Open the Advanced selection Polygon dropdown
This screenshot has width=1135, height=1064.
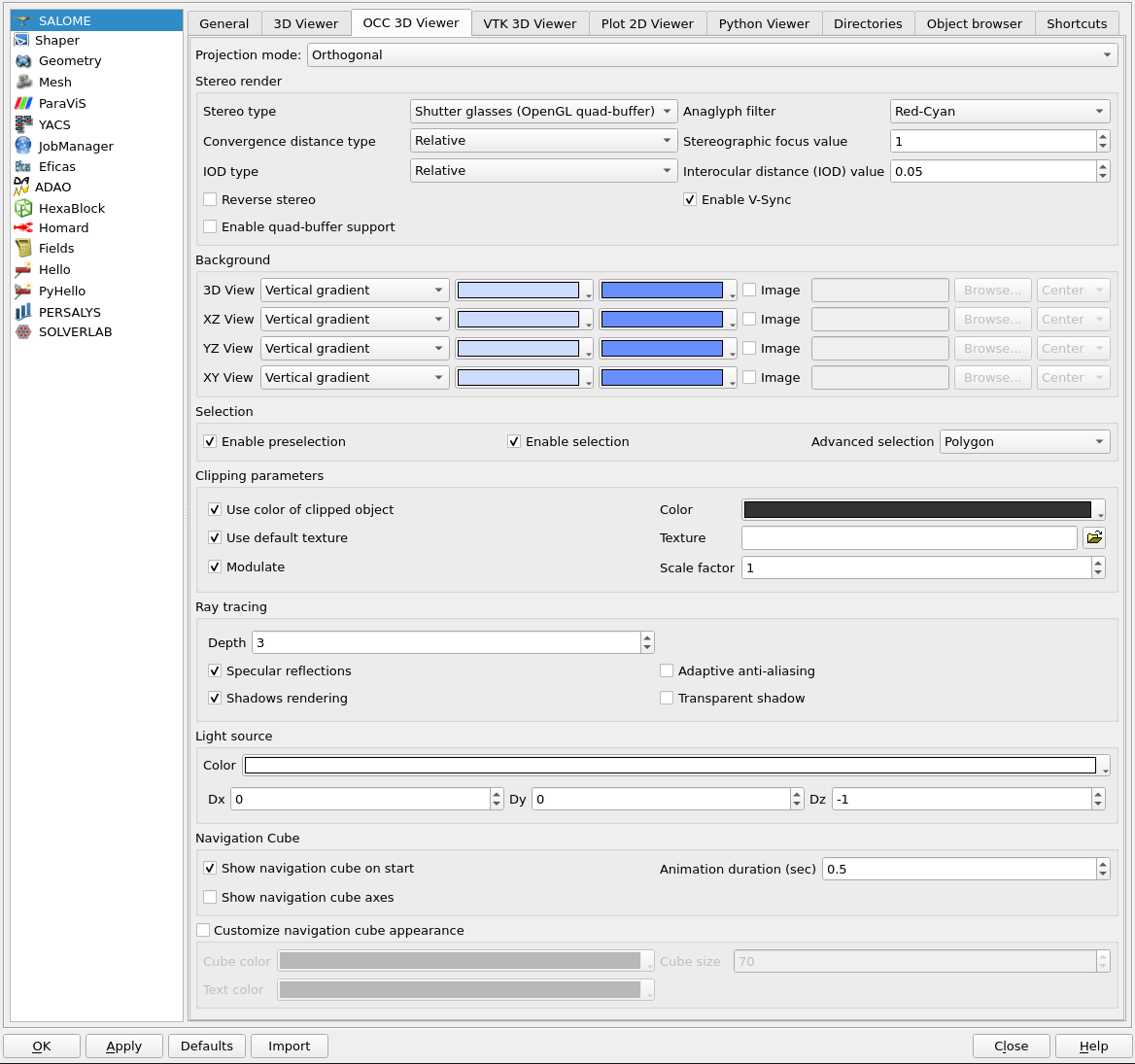tap(1025, 441)
